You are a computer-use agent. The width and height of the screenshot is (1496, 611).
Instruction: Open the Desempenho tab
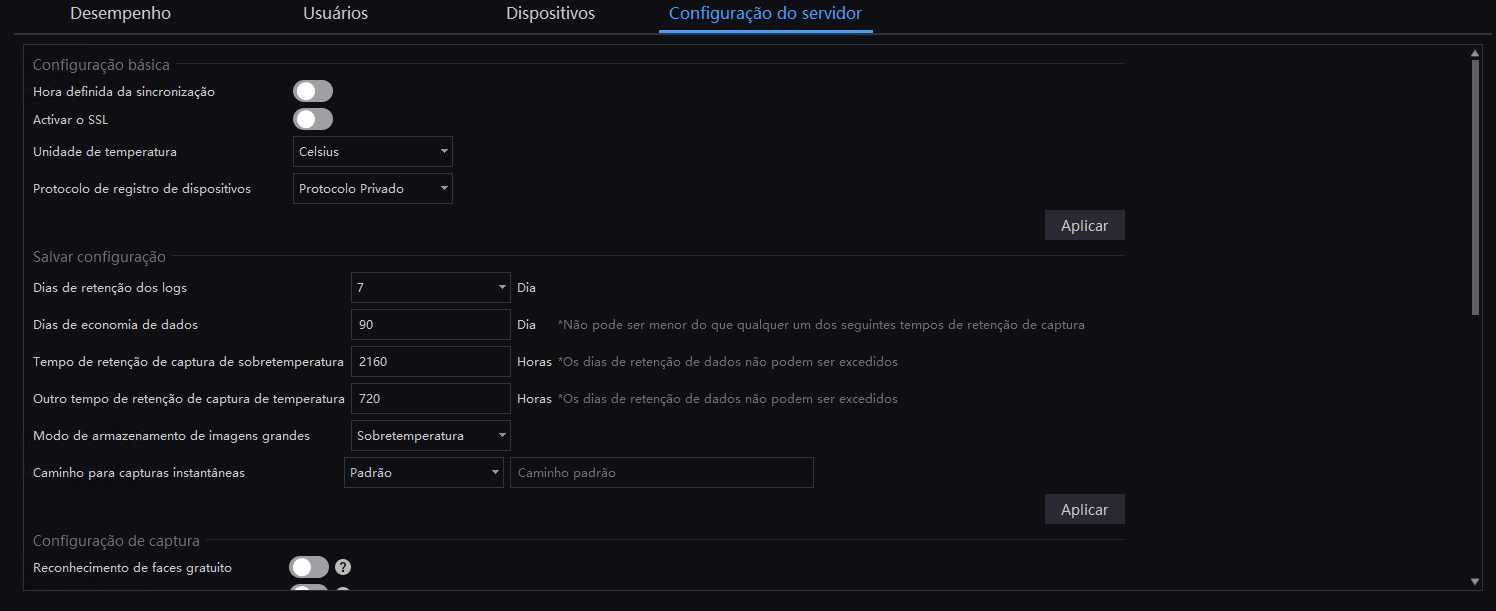click(120, 14)
